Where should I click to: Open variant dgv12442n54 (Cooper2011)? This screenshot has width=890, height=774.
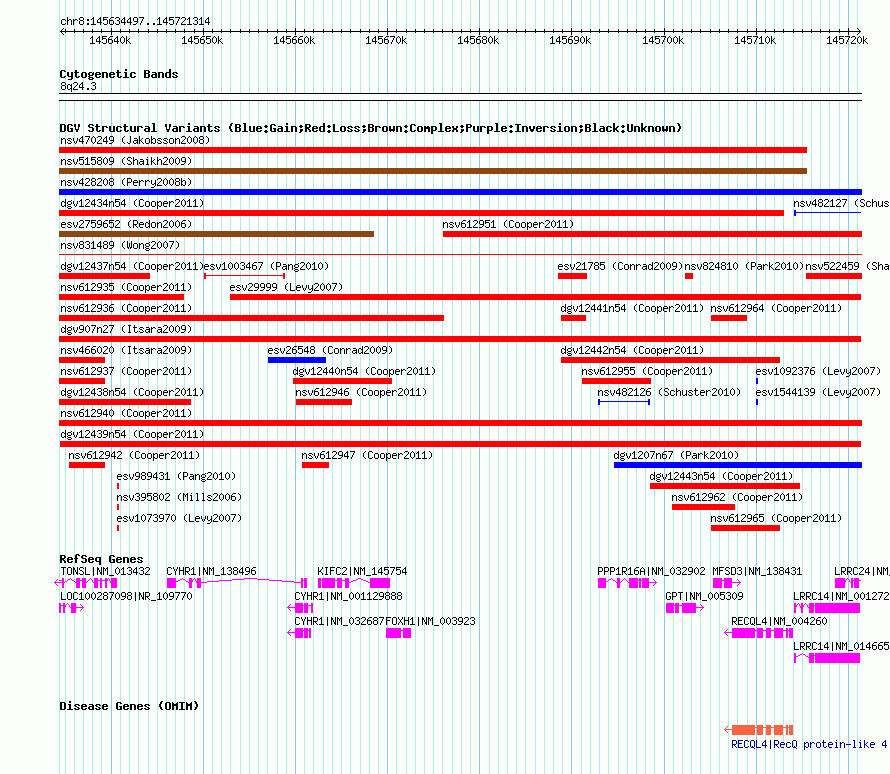coord(632,351)
